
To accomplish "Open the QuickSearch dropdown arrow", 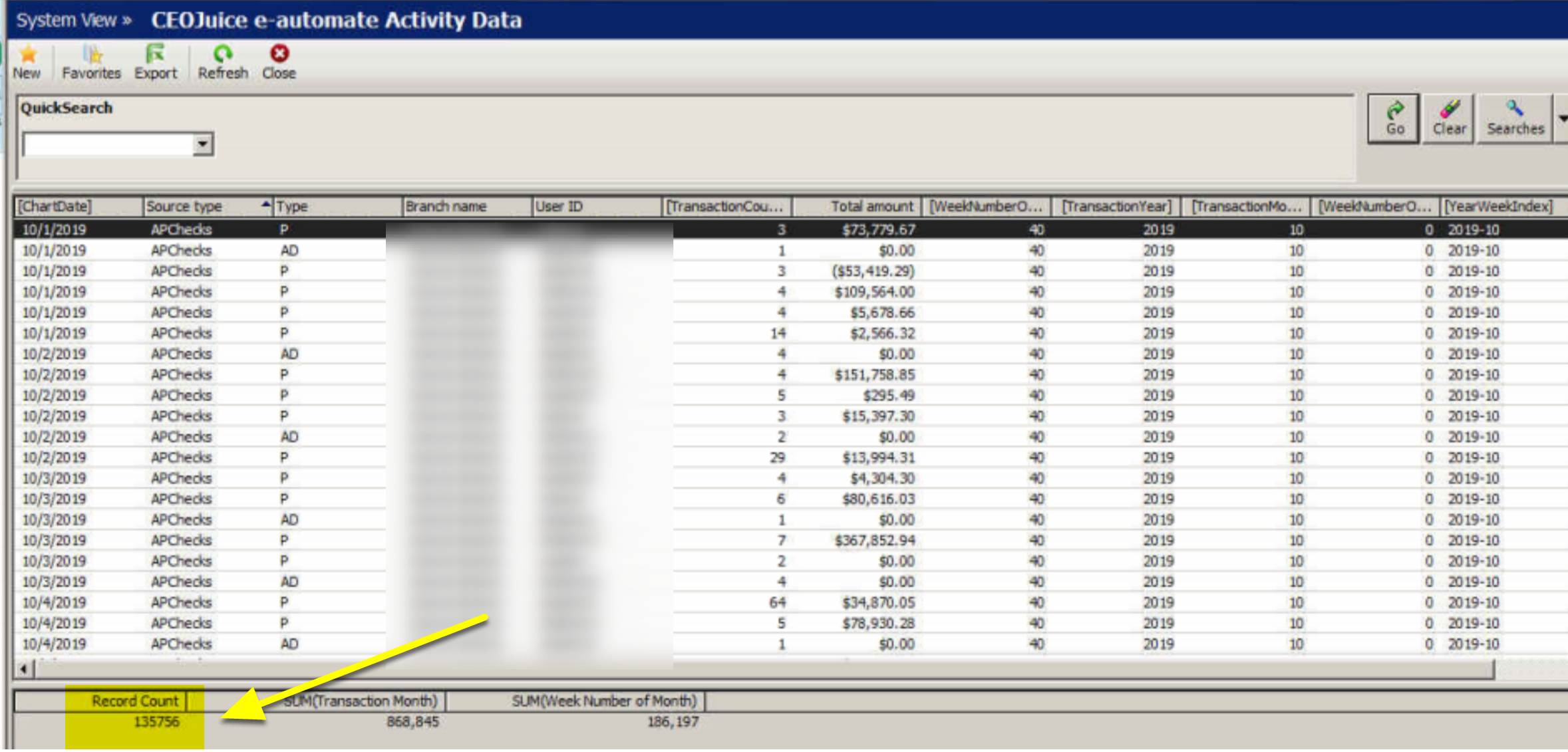I will [203, 144].
